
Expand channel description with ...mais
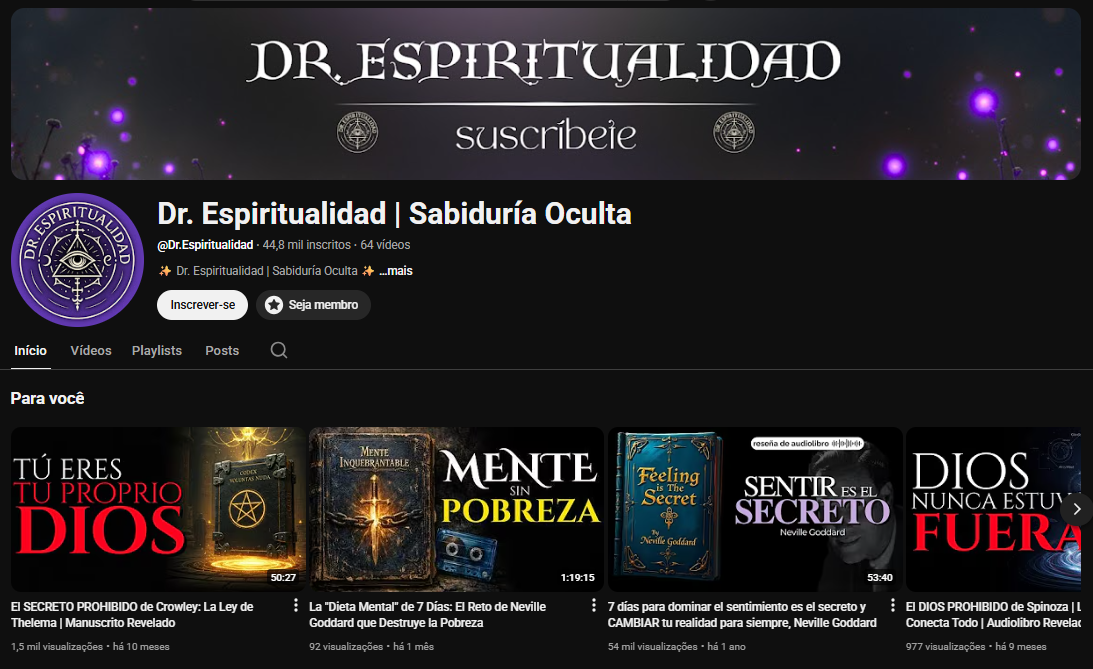[x=396, y=270]
